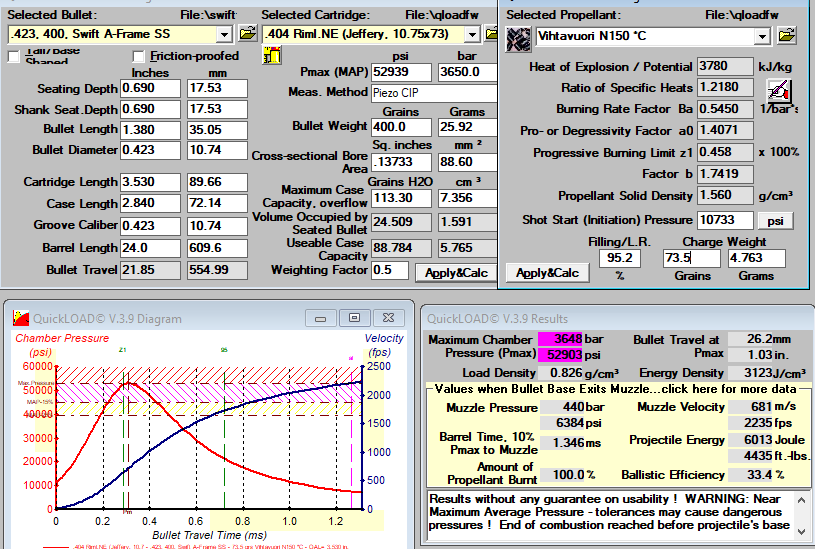Click Cartridge Length mm field
Screen dimensions: 815x549
click(217, 182)
